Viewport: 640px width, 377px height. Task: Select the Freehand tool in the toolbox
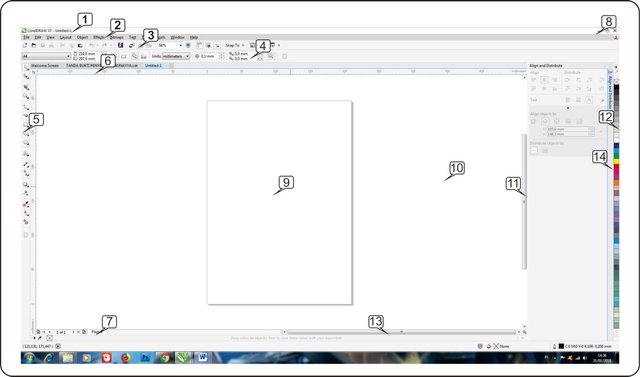coord(26,107)
